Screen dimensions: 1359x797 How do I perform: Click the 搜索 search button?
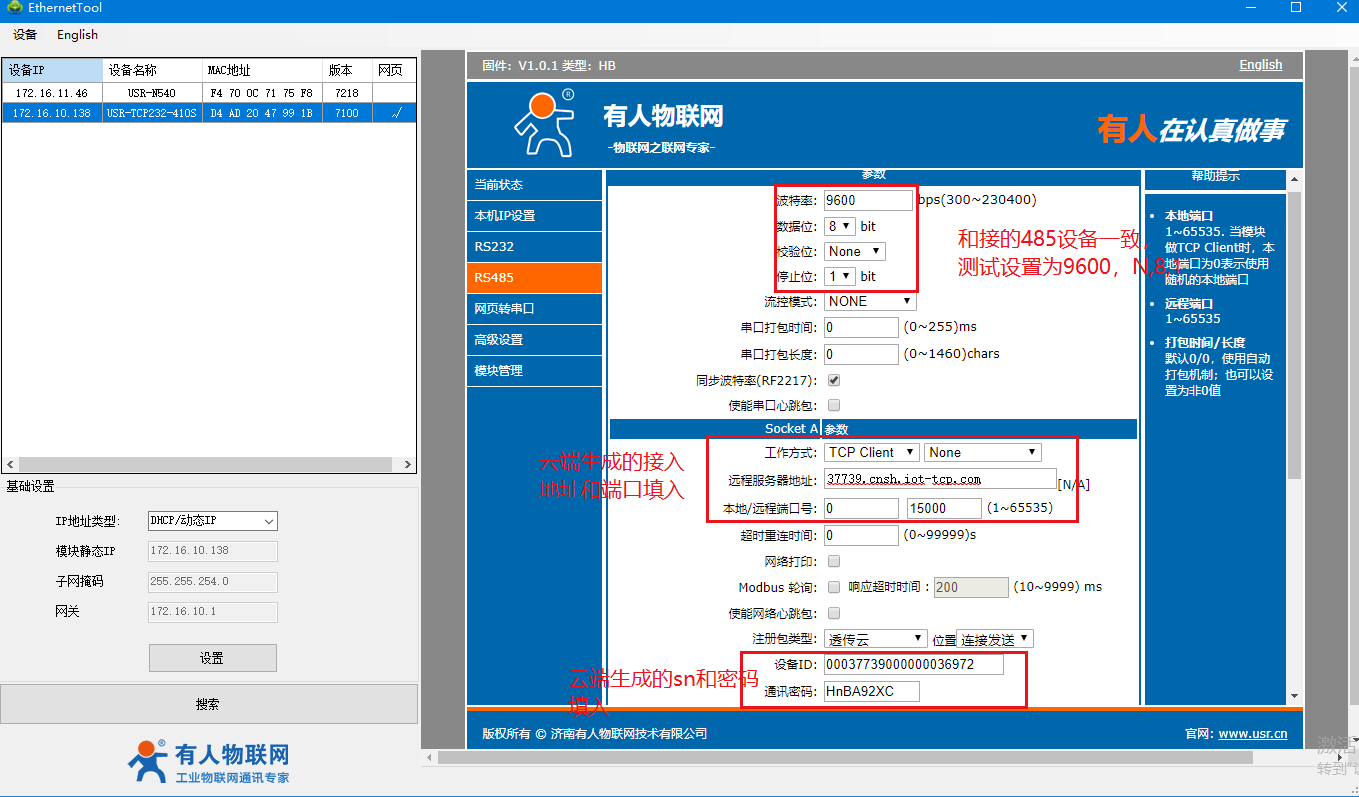208,704
